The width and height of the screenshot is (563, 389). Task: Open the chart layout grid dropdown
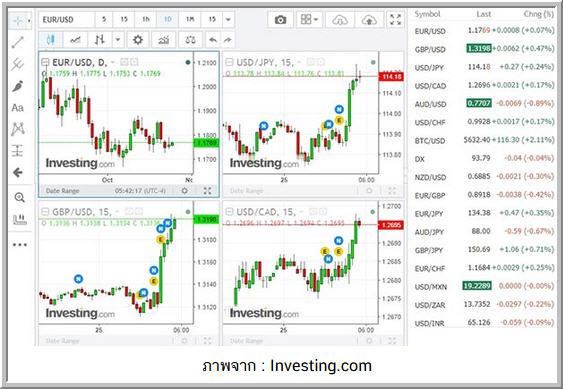point(309,20)
